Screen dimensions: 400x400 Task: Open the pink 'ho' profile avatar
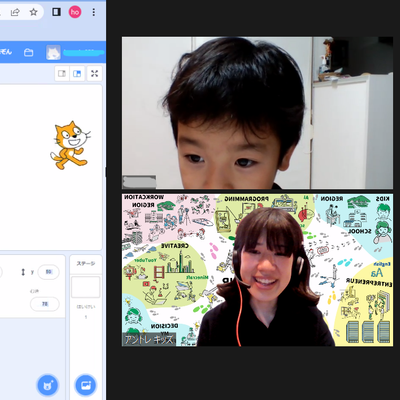[75, 12]
